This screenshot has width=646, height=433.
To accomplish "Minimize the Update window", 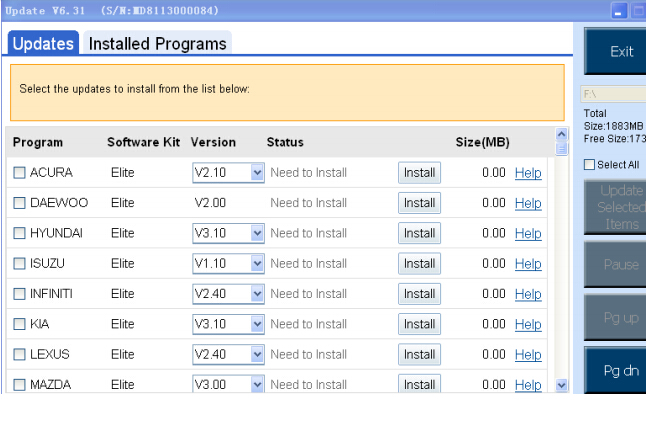I will (618, 11).
